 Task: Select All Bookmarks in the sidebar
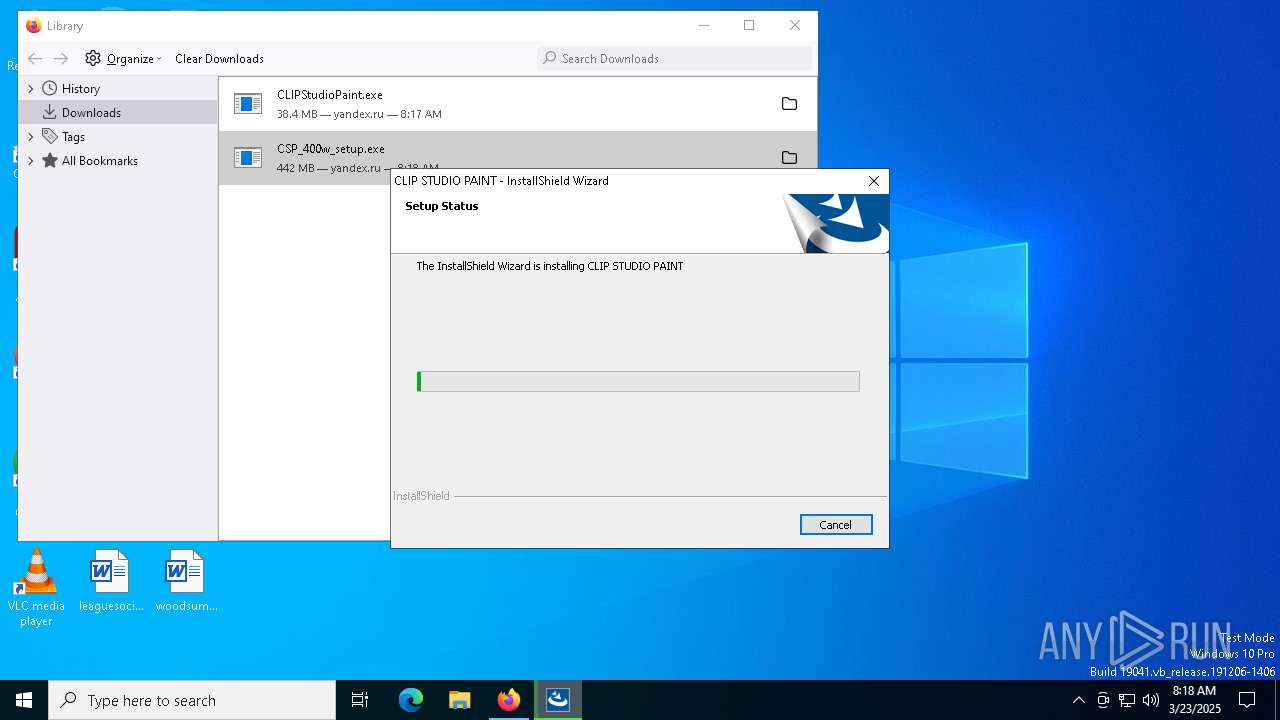99,161
